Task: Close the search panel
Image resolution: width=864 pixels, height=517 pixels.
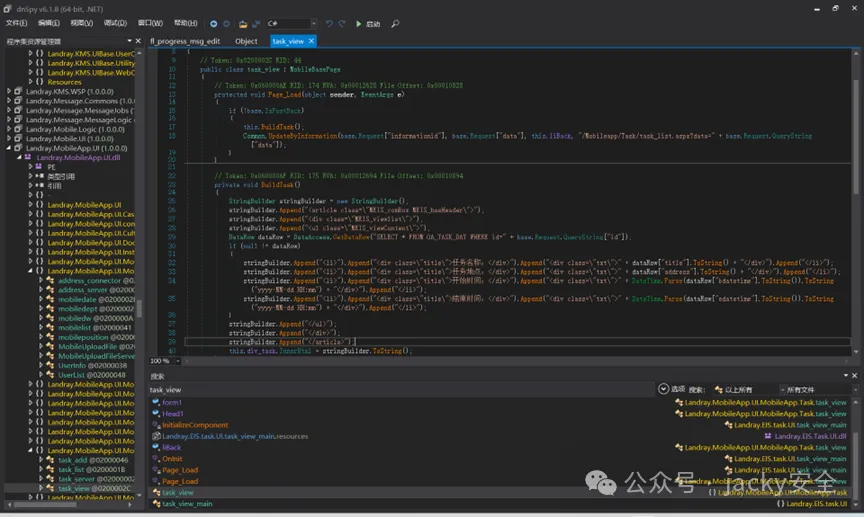Action: point(855,375)
